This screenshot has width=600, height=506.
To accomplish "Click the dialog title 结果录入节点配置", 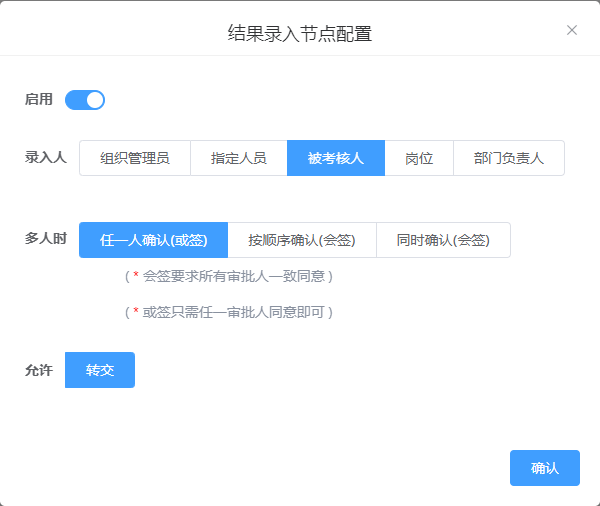I will (x=300, y=33).
